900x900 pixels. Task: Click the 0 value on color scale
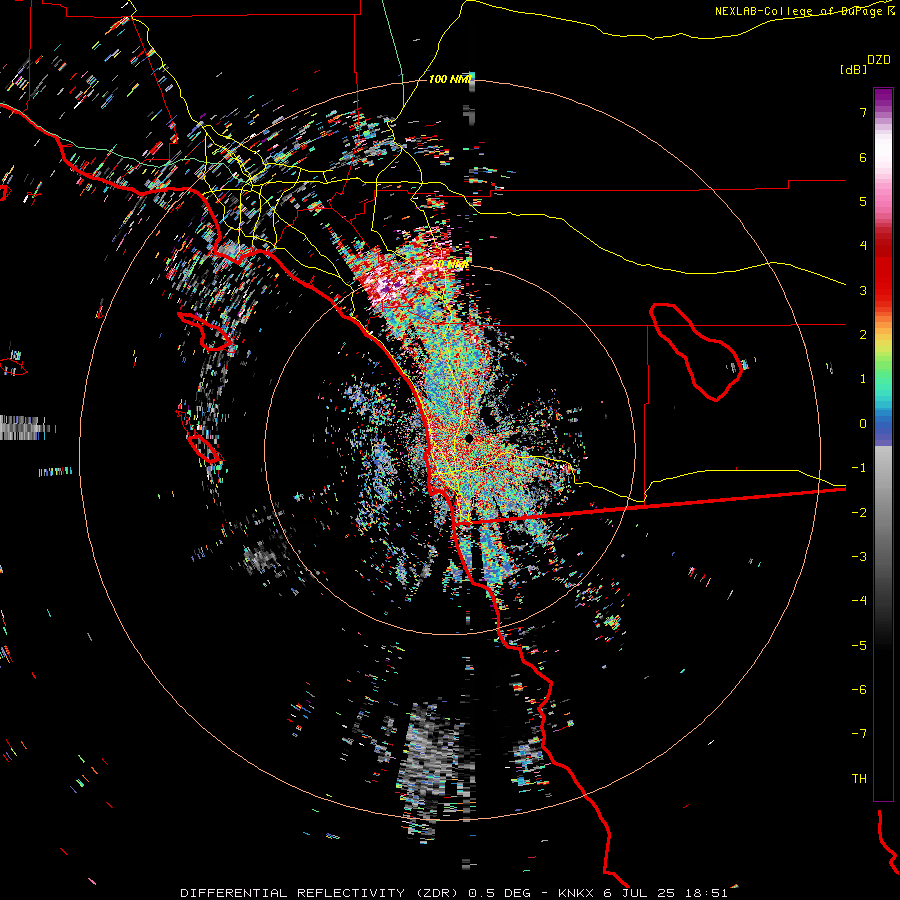[863, 424]
